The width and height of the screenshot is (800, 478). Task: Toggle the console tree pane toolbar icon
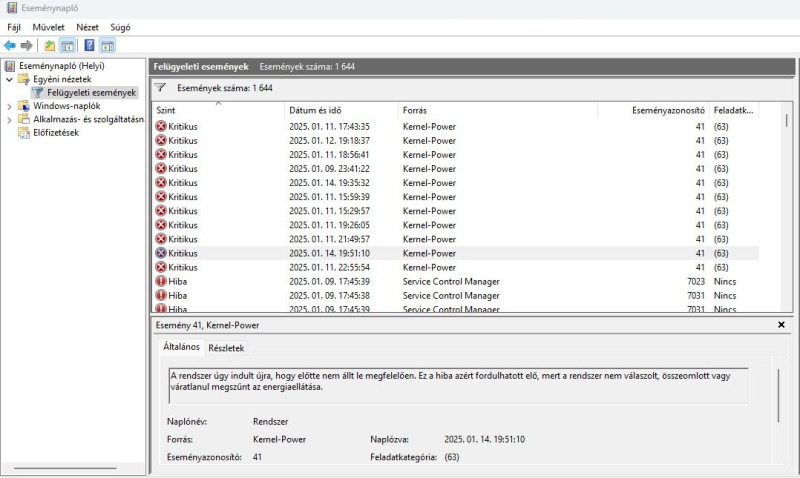pos(67,46)
